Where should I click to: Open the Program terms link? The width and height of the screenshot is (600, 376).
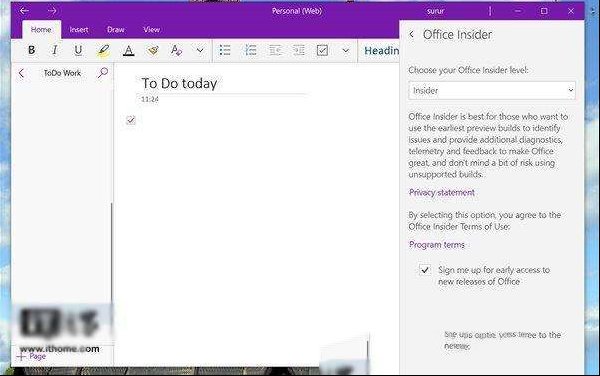(x=437, y=245)
